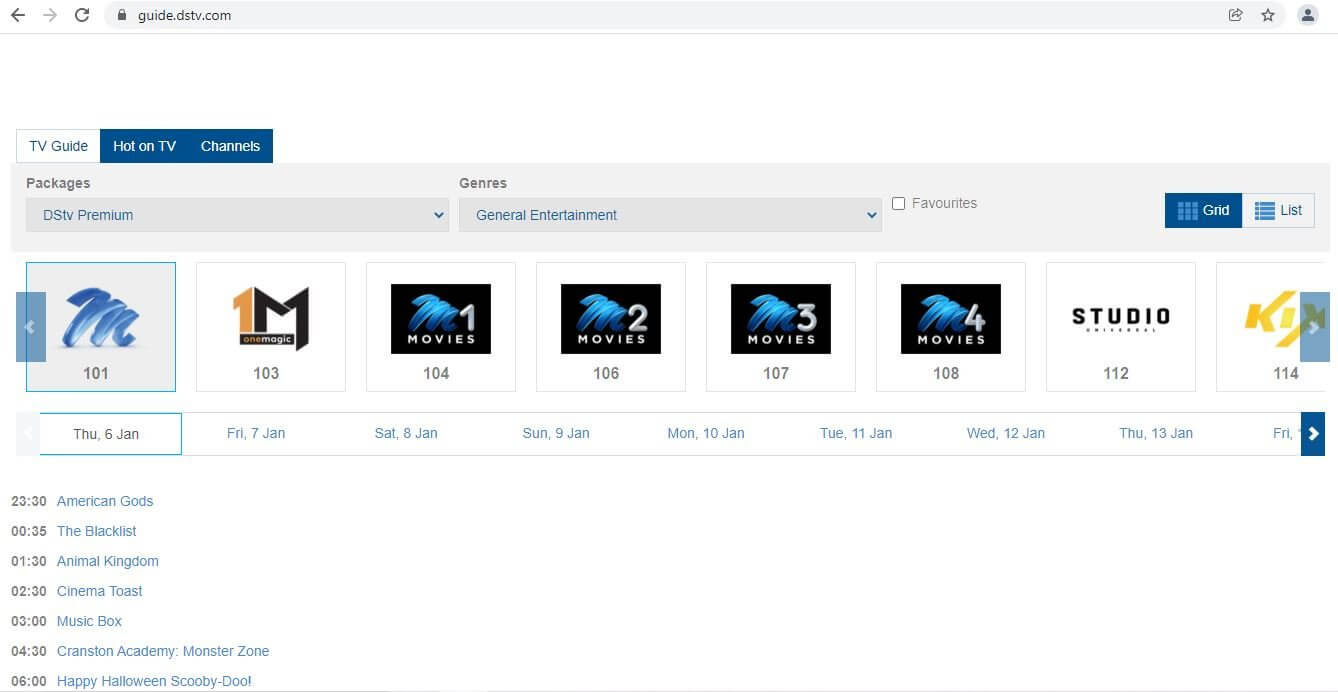Choose M-Net Movies 3 channel 107

(x=781, y=327)
